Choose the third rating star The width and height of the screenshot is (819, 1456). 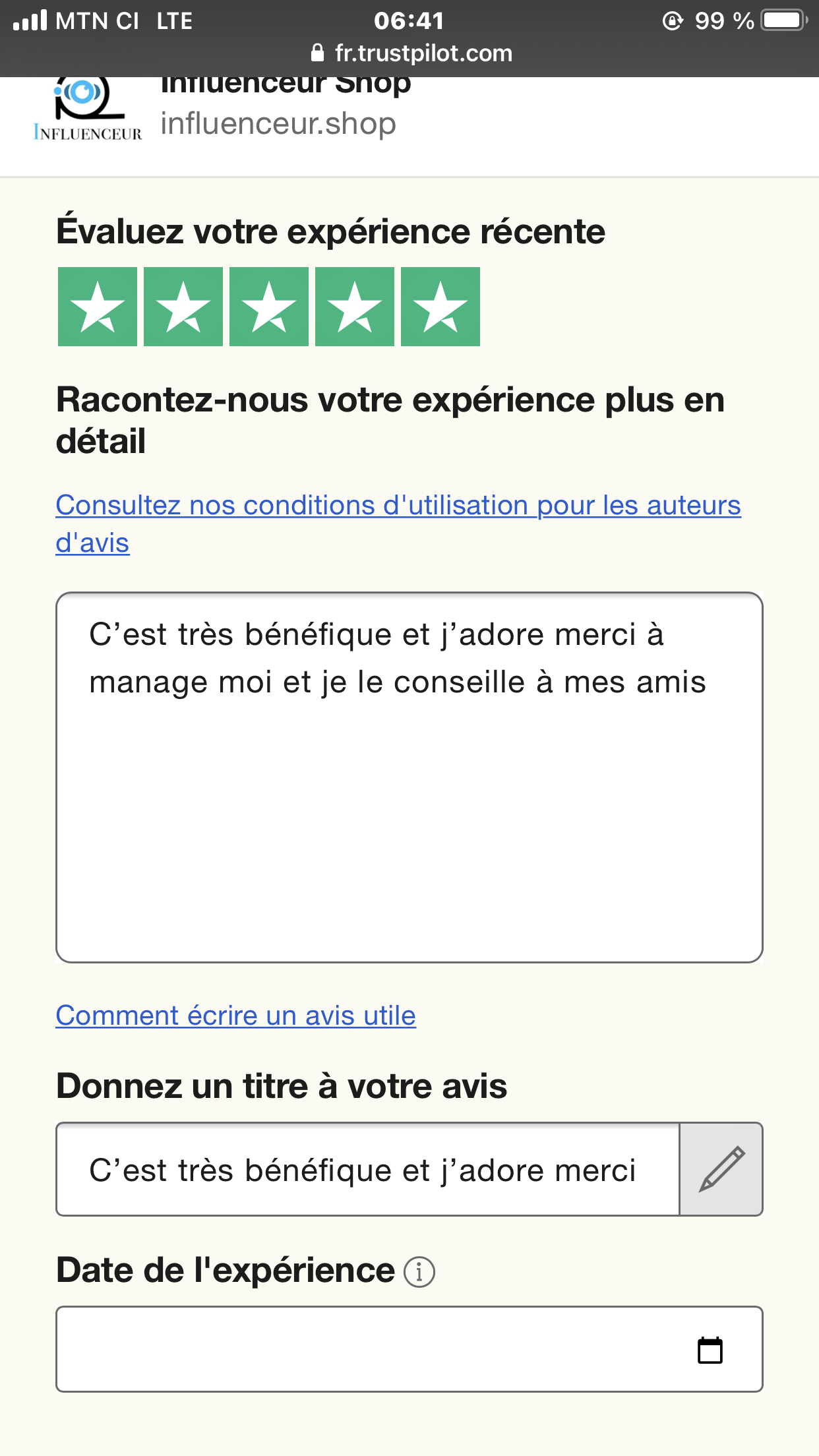(269, 307)
